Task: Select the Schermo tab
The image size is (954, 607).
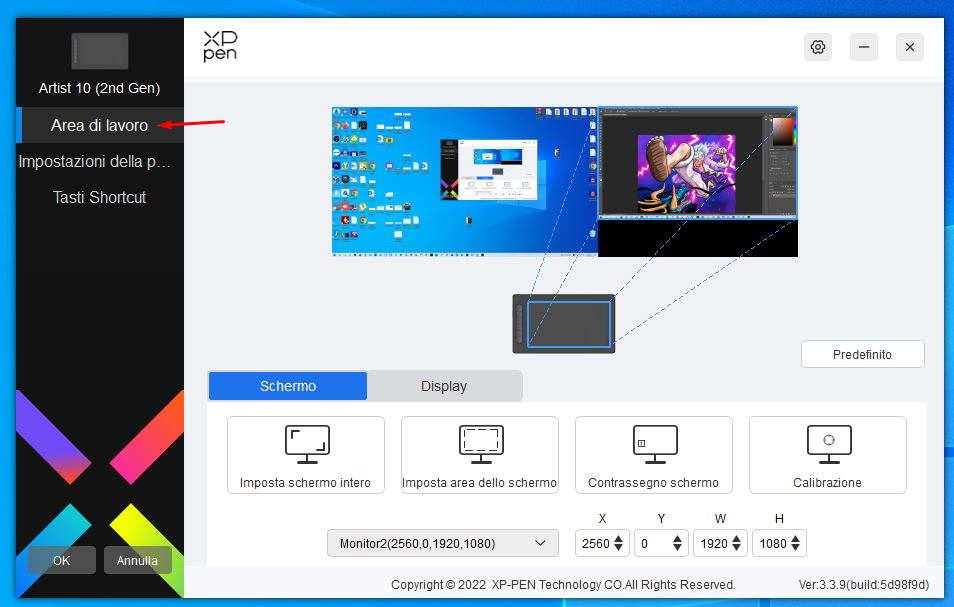Action: tap(288, 386)
